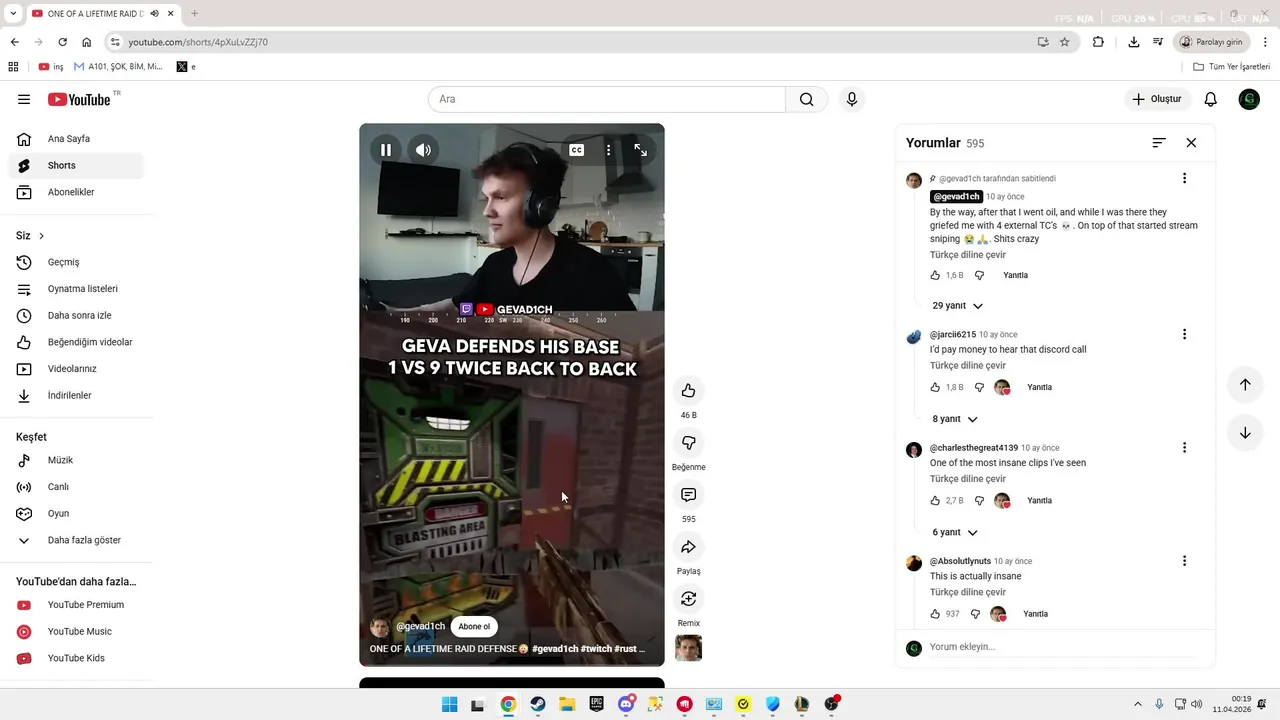Go to the next Short (down arrow)
This screenshot has width=1280, height=720.
(x=1245, y=433)
